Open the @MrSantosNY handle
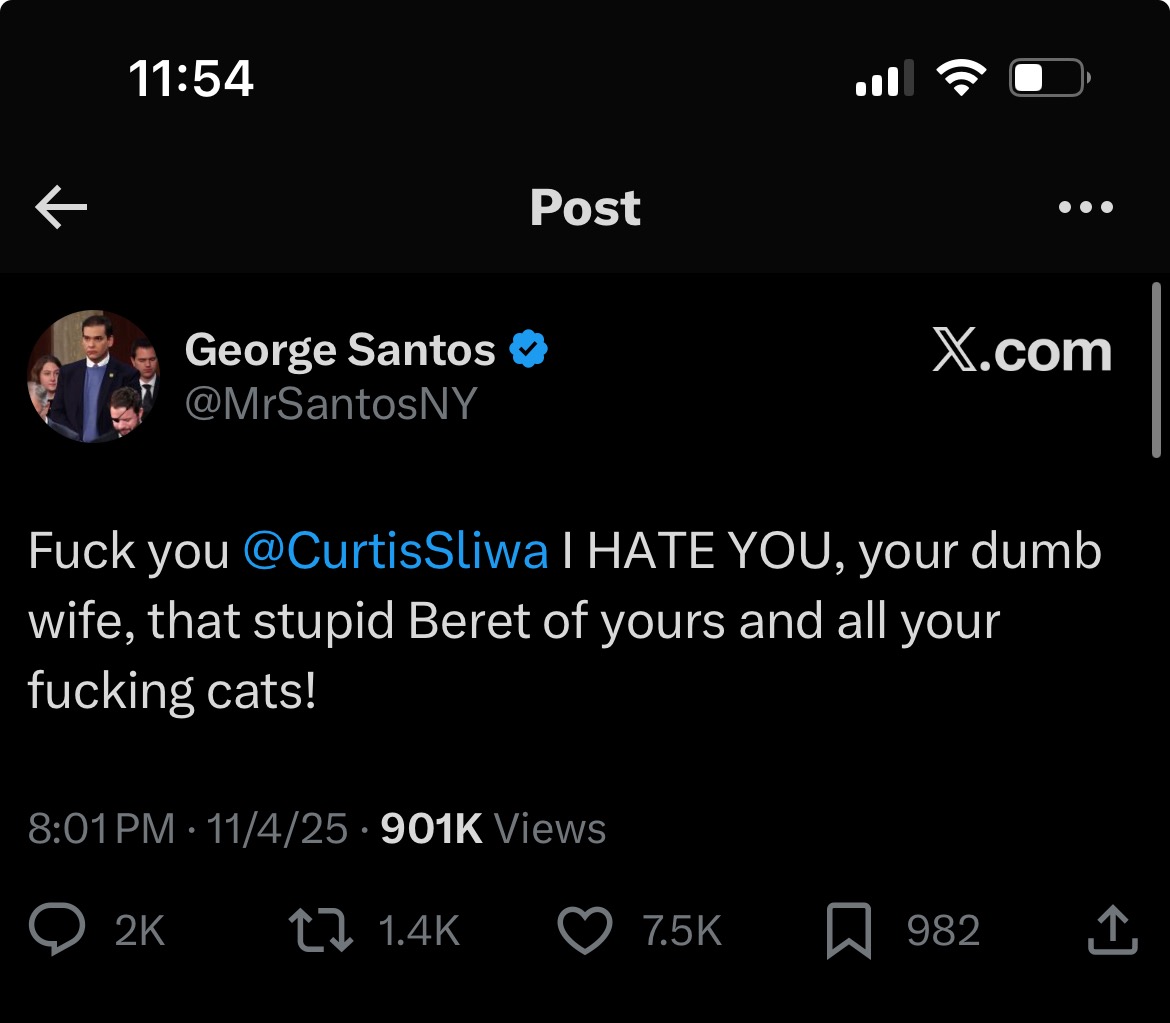1170x1023 pixels. (331, 404)
